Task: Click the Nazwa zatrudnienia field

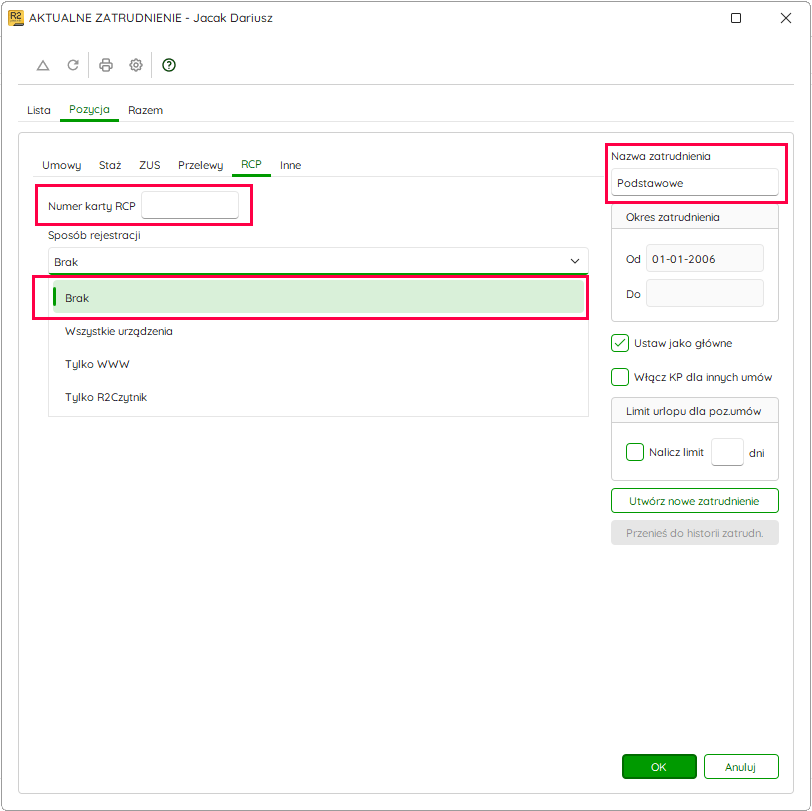Action: click(x=694, y=183)
